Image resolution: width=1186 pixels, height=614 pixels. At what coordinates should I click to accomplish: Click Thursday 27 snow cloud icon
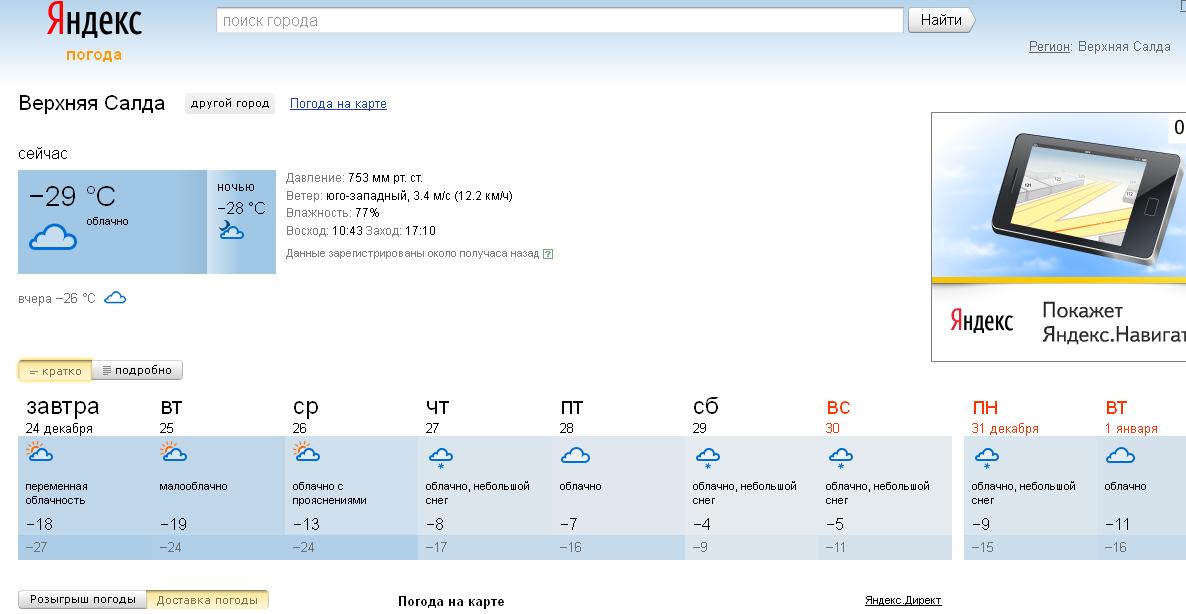tap(441, 457)
